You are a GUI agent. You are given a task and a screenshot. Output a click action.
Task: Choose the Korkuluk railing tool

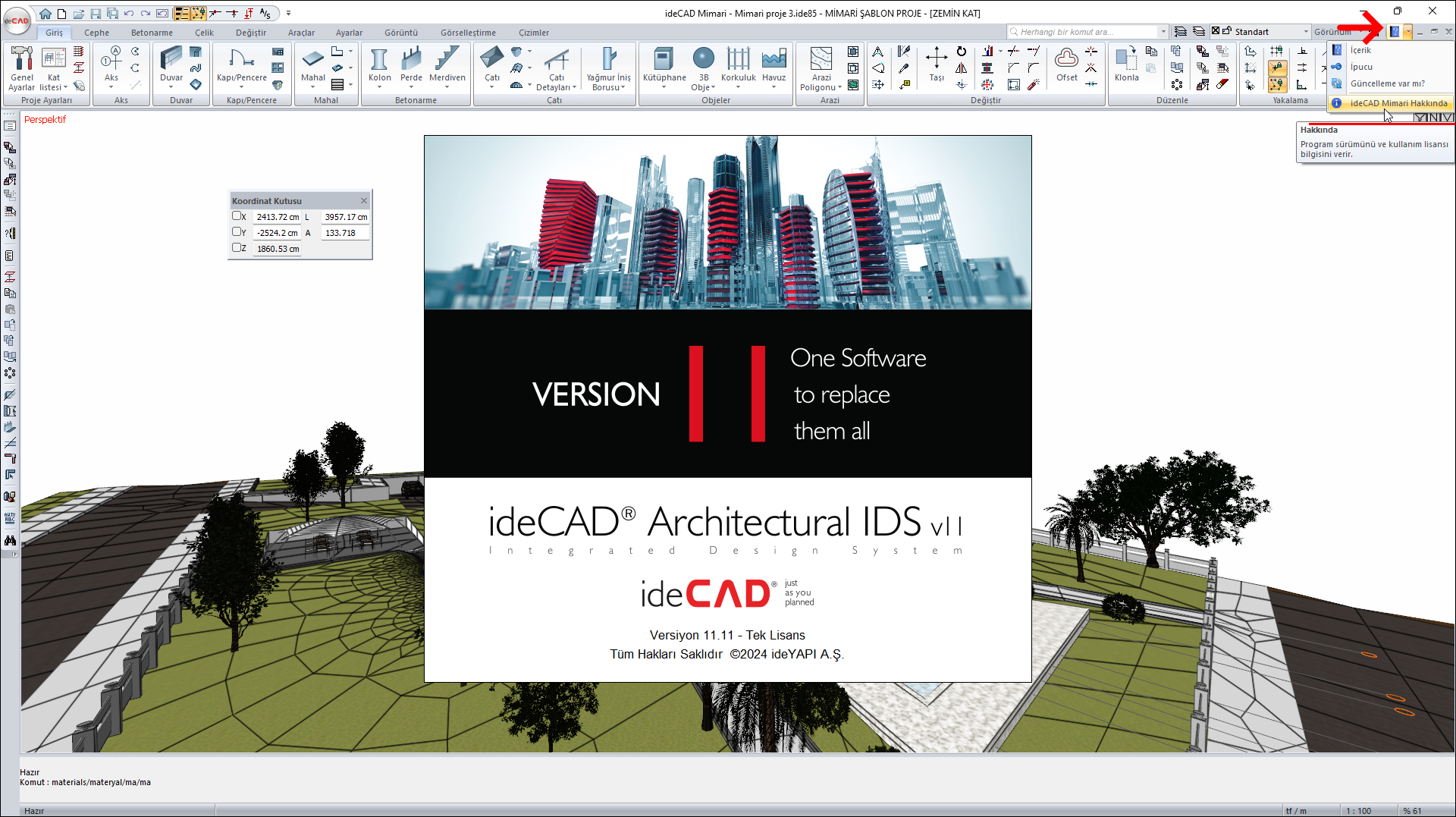click(738, 64)
